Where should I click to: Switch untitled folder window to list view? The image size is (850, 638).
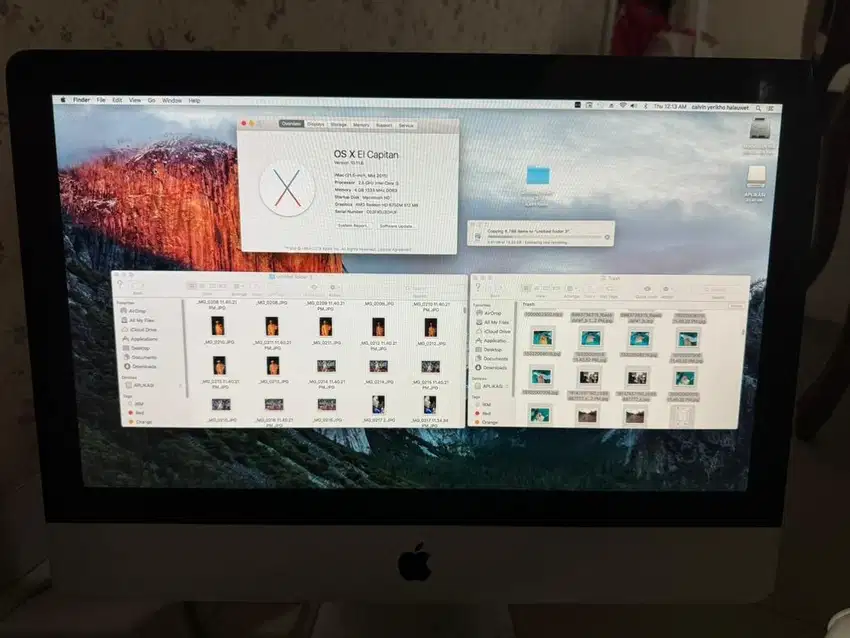(202, 286)
